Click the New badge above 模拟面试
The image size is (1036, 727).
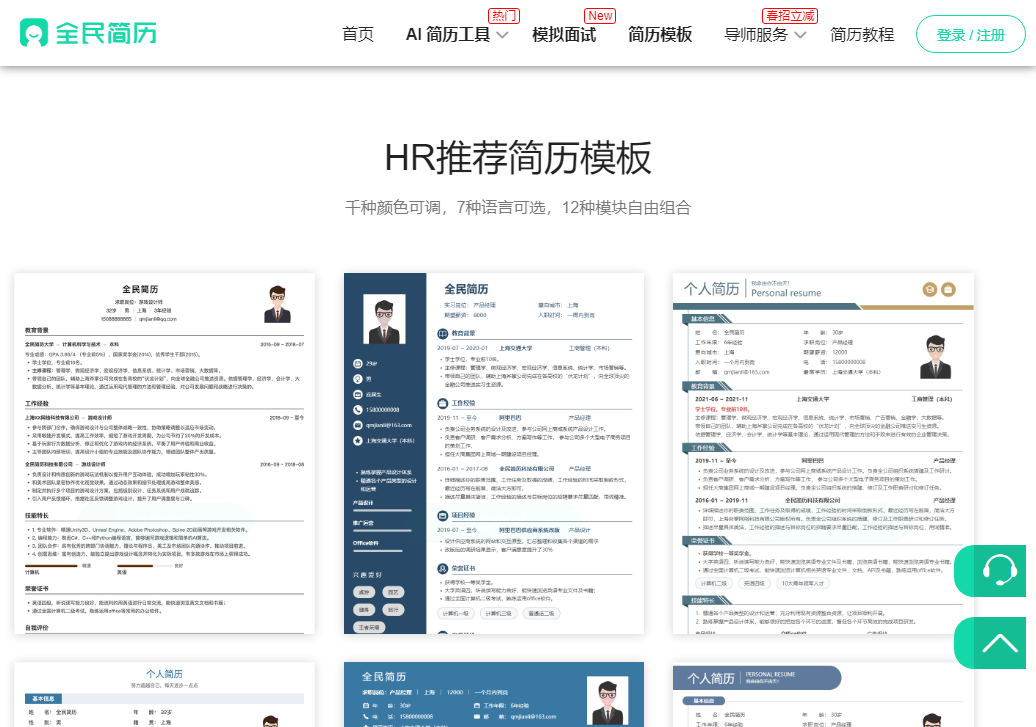600,15
